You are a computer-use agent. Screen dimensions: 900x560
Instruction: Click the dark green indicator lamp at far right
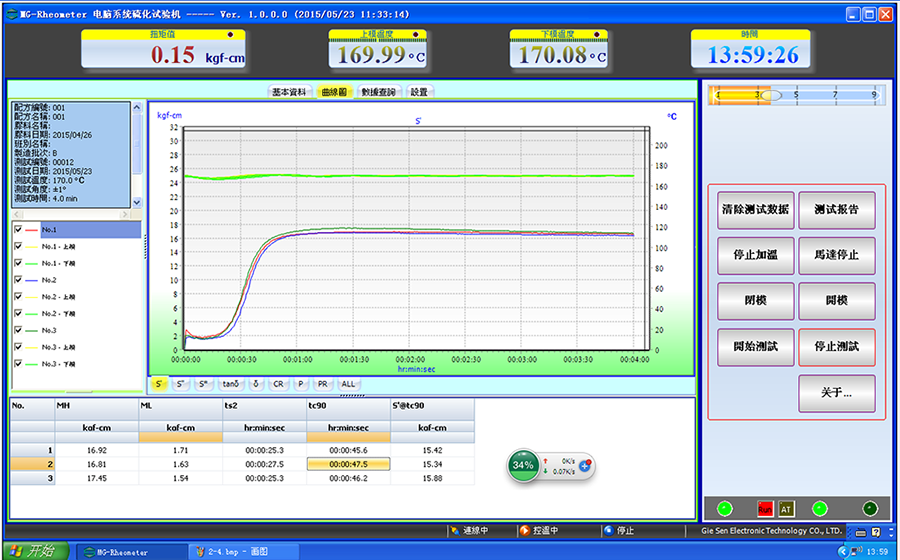(869, 508)
